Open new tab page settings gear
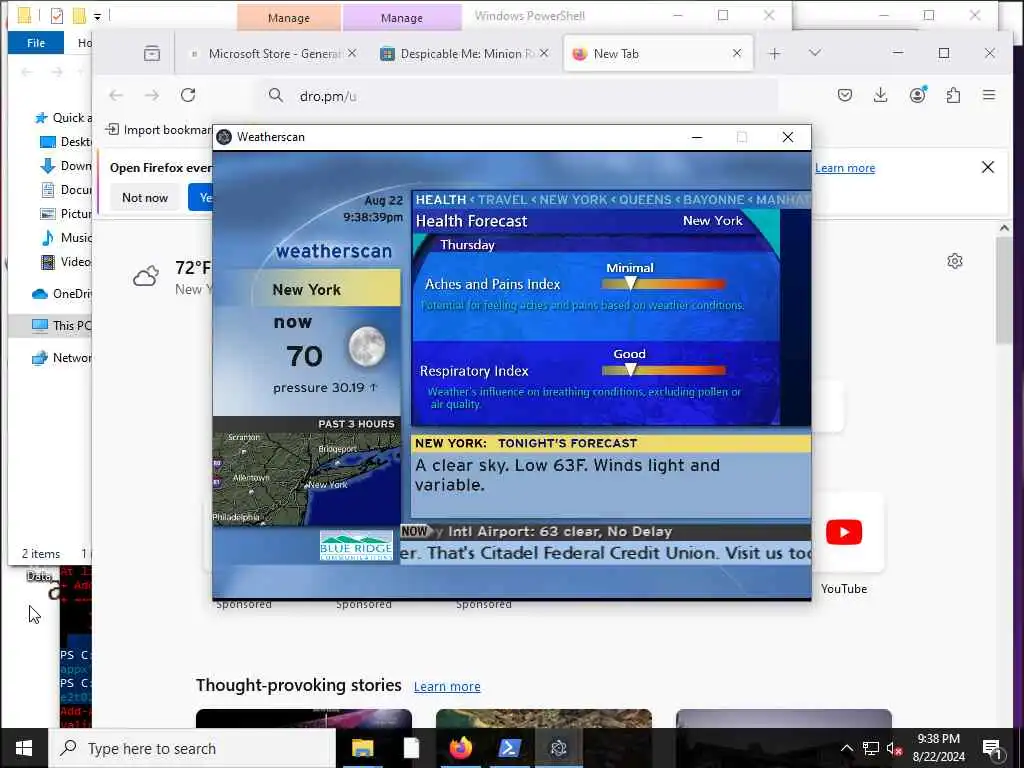This screenshot has height=768, width=1024. point(955,261)
